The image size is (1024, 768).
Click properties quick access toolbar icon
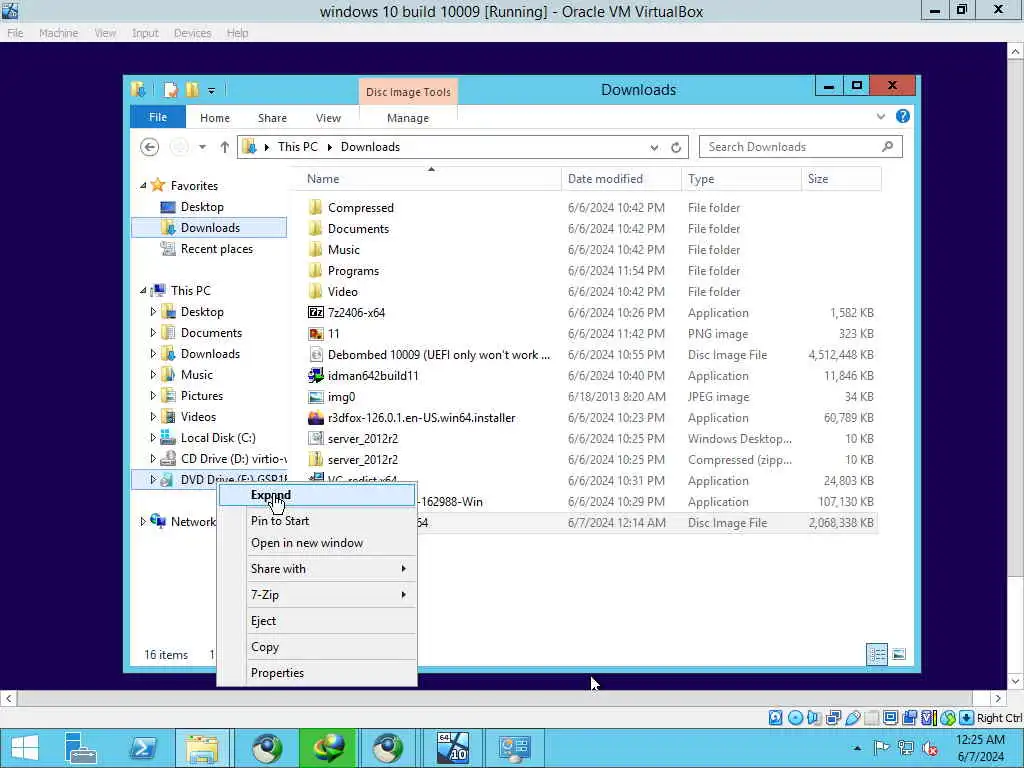point(170,90)
